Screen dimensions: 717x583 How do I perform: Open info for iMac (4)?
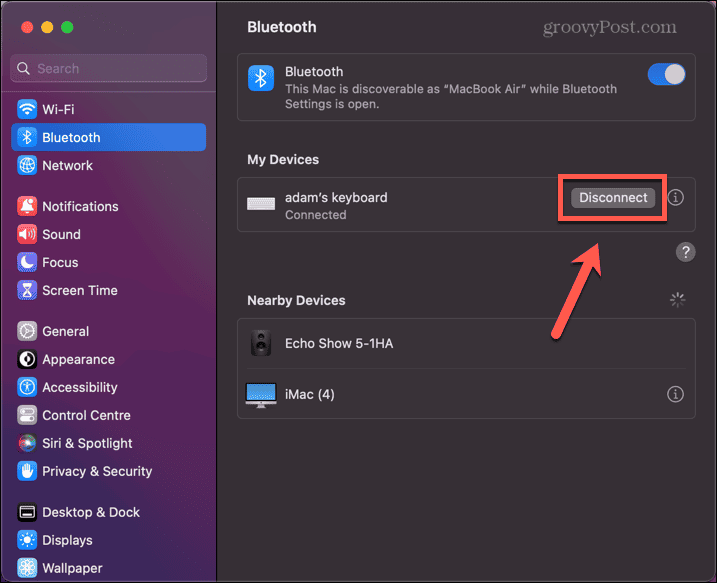675,394
